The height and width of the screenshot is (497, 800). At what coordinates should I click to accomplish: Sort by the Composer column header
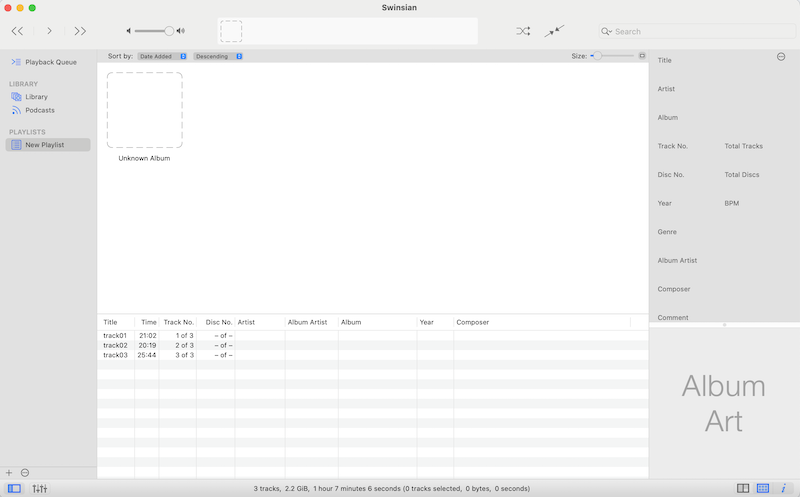[x=542, y=322]
